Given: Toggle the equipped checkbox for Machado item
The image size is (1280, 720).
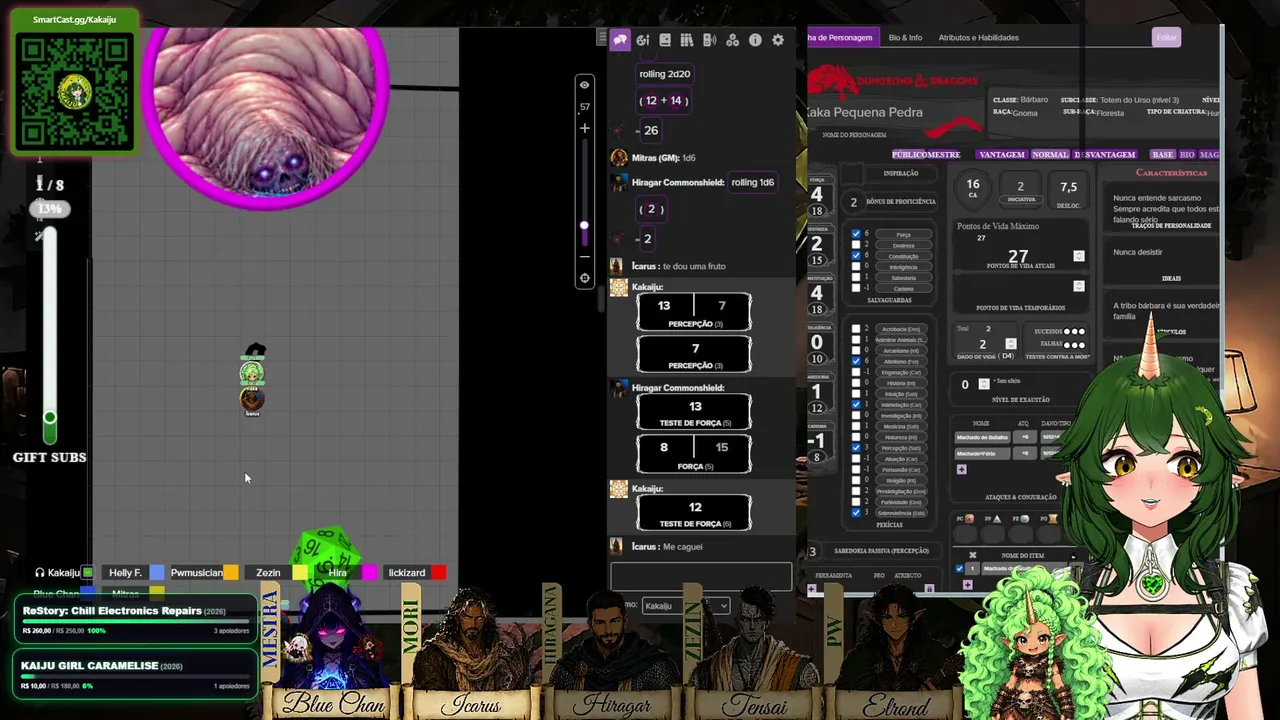Looking at the screenshot, I should (x=960, y=569).
